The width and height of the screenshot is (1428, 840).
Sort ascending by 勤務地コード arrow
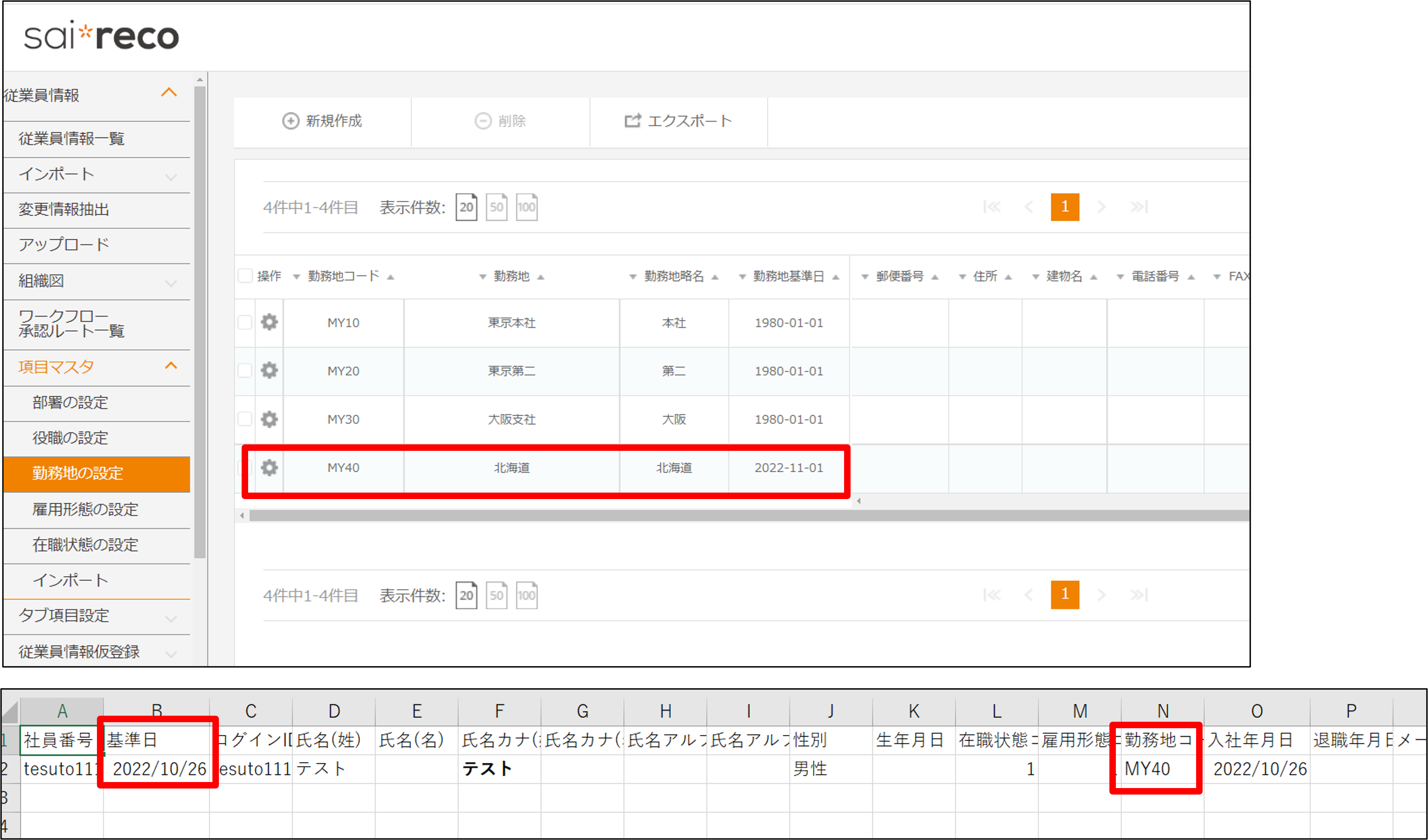click(x=391, y=276)
